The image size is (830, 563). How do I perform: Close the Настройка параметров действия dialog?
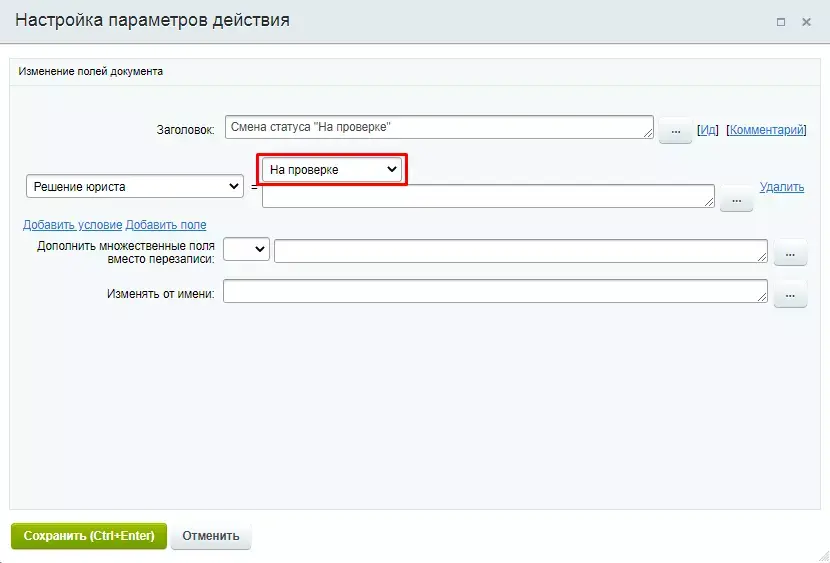tap(806, 22)
